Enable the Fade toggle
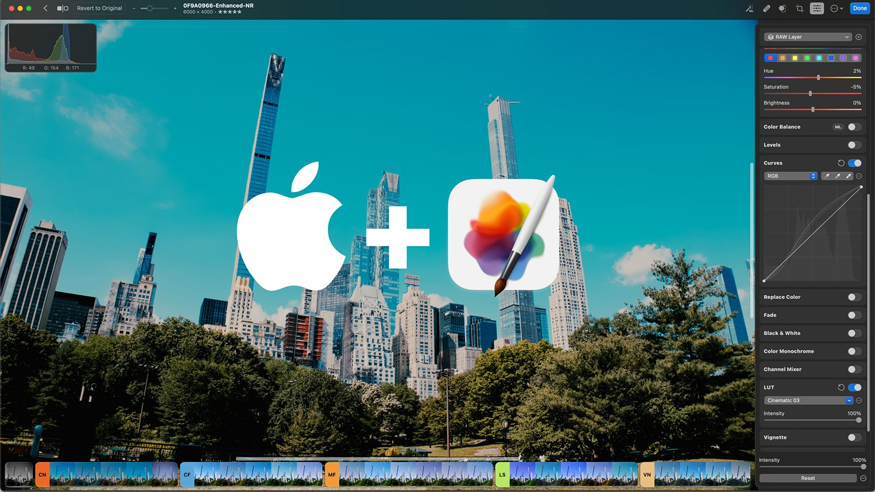 pyautogui.click(x=854, y=315)
